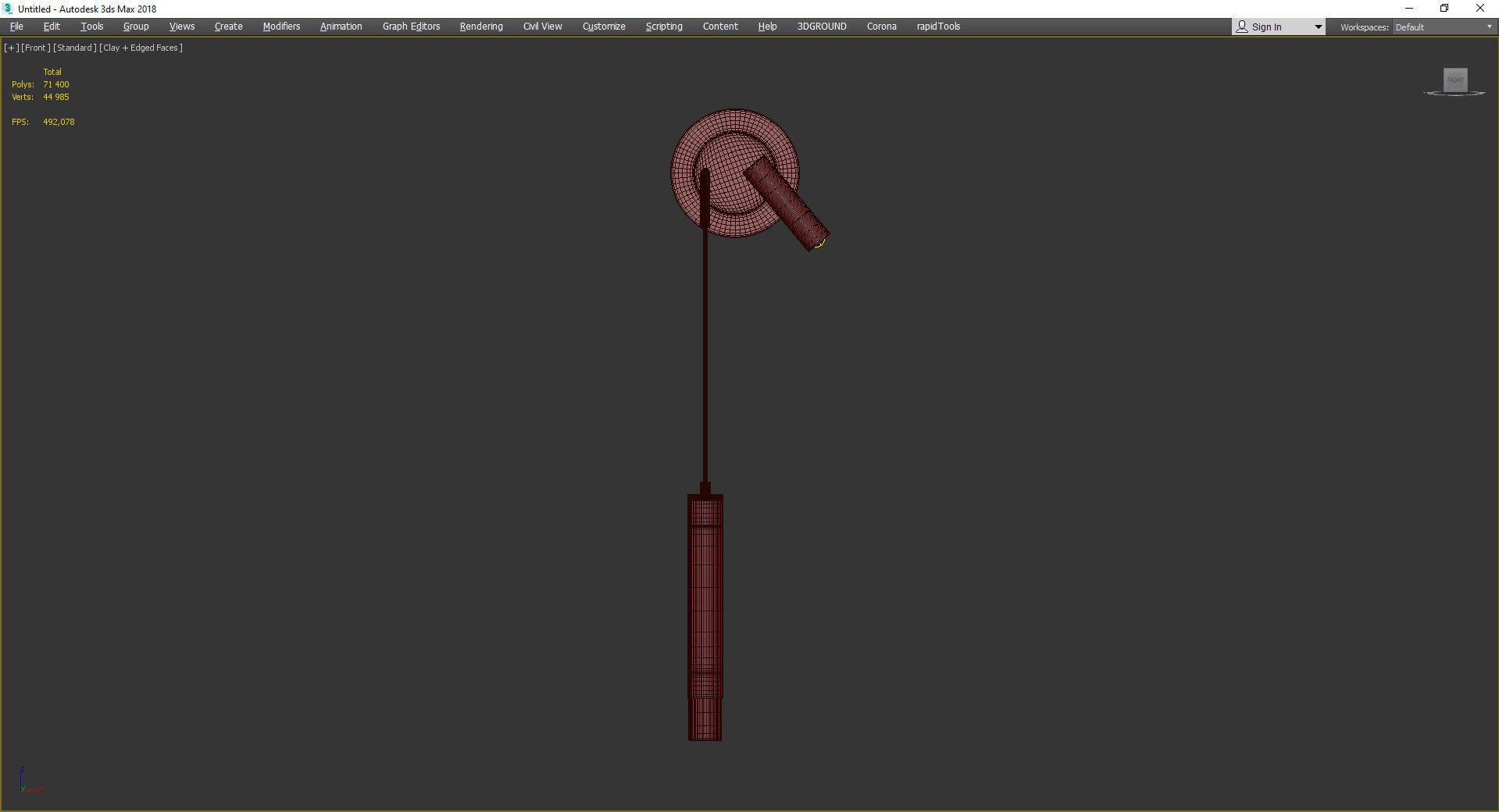1499x812 pixels.
Task: Open the Tools menu
Action: click(92, 27)
